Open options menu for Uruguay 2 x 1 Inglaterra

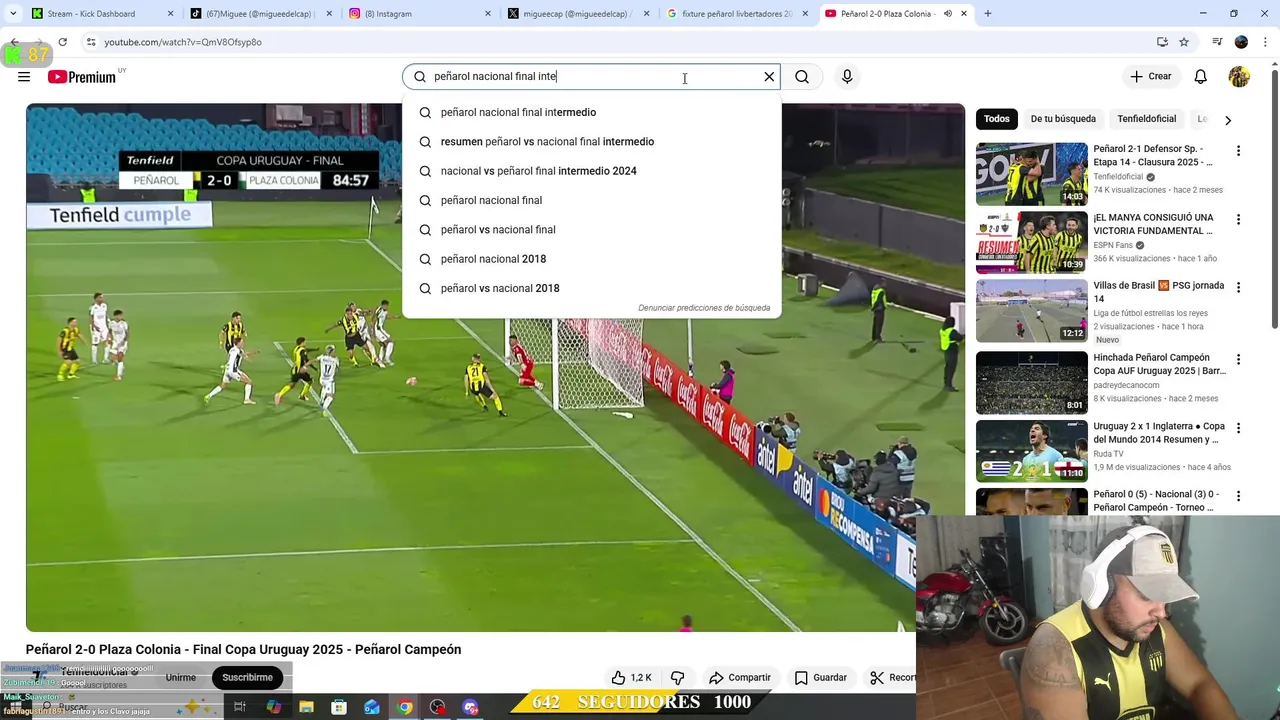[1238, 428]
